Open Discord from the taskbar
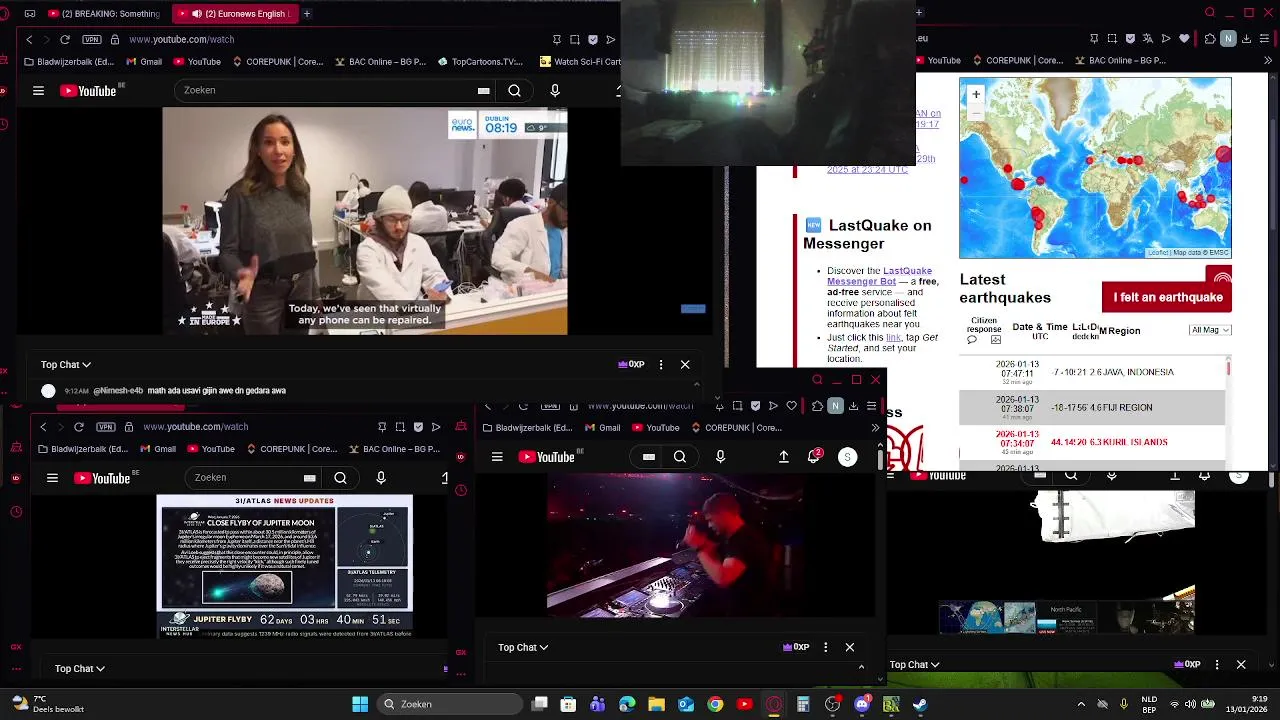The image size is (1280, 720). pyautogui.click(x=862, y=704)
